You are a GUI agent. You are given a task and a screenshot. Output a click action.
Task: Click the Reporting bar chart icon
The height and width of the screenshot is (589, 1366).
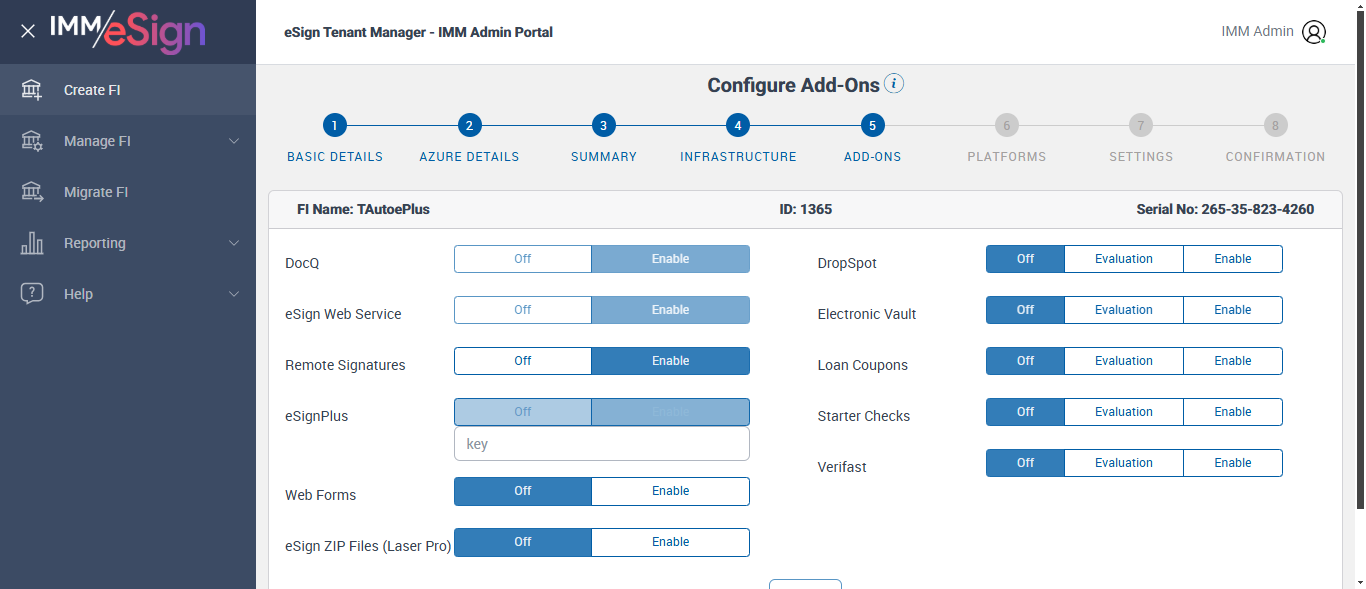(x=32, y=243)
